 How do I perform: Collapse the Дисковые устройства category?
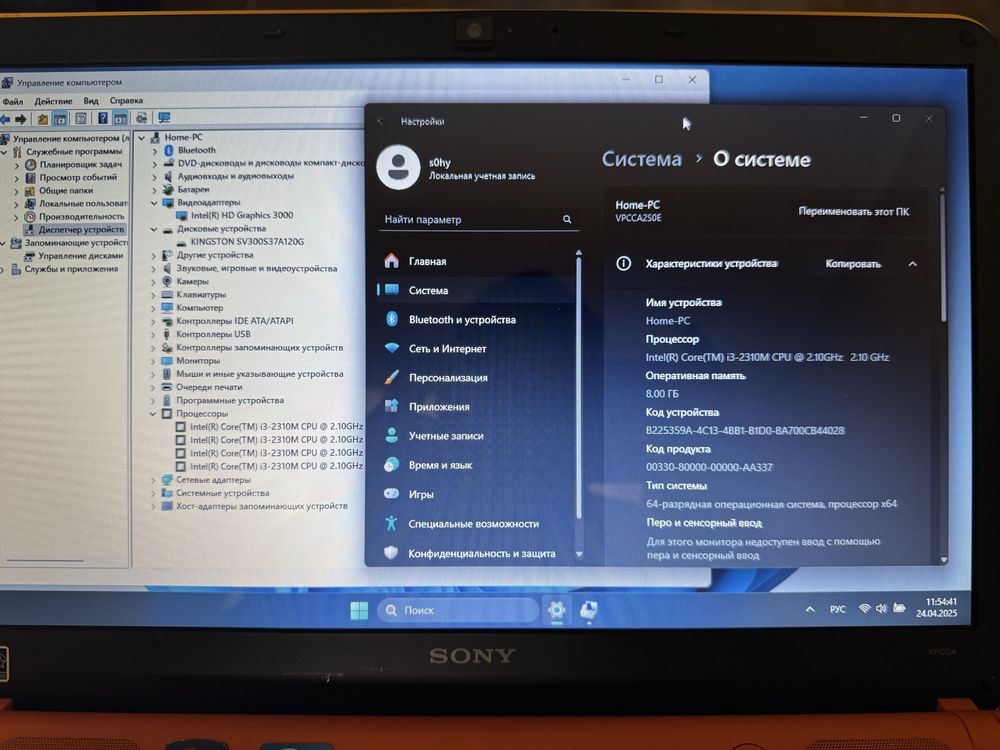point(154,229)
